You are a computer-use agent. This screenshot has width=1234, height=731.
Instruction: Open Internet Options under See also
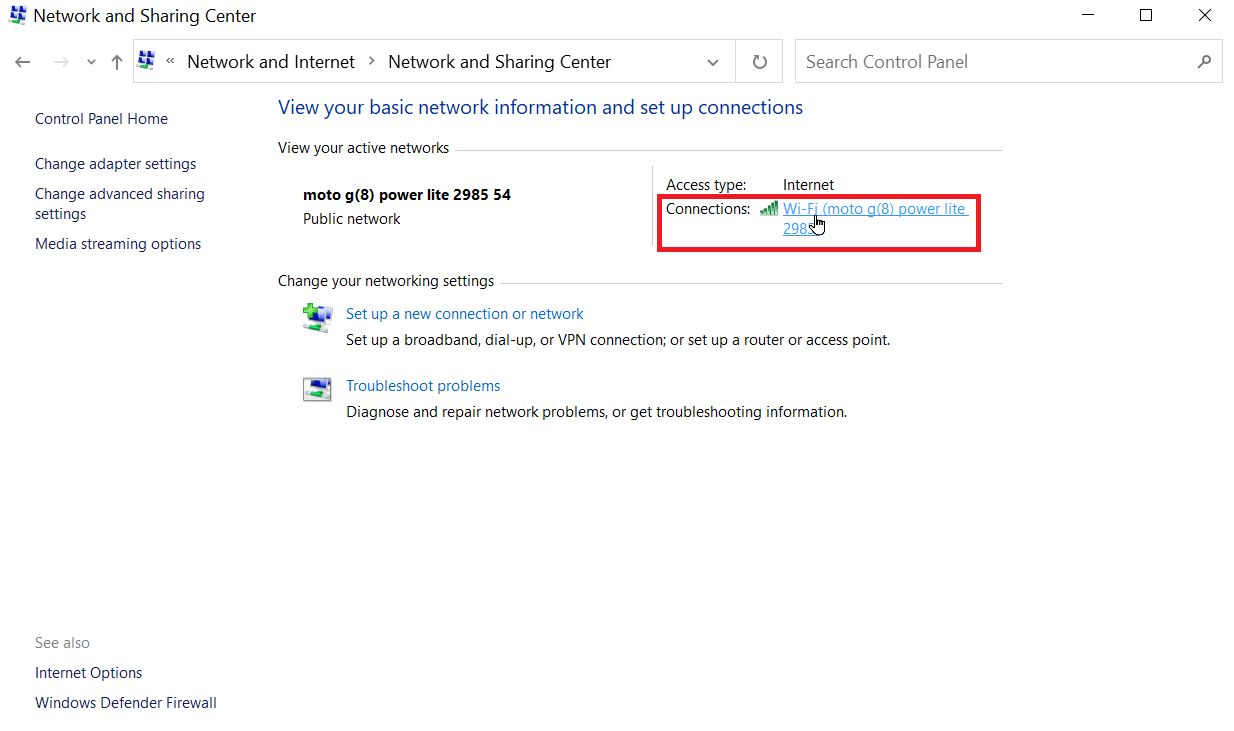(x=89, y=673)
